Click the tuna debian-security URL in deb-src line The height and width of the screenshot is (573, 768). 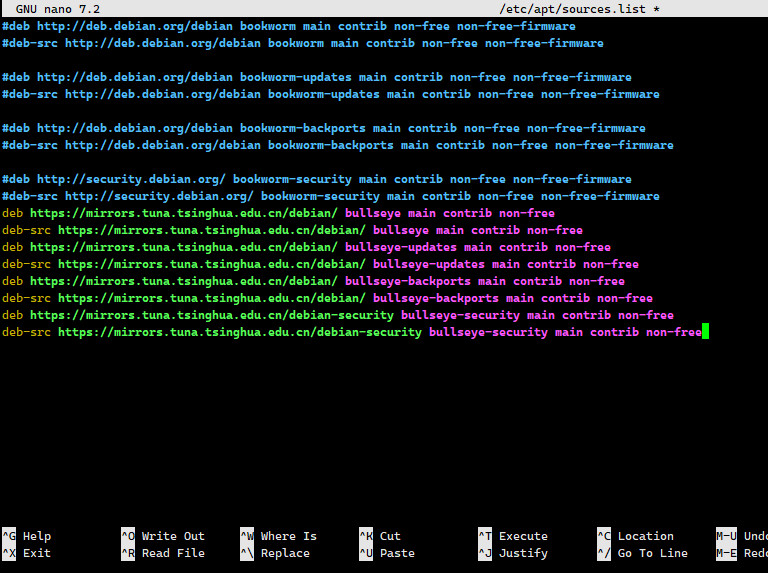coord(240,332)
